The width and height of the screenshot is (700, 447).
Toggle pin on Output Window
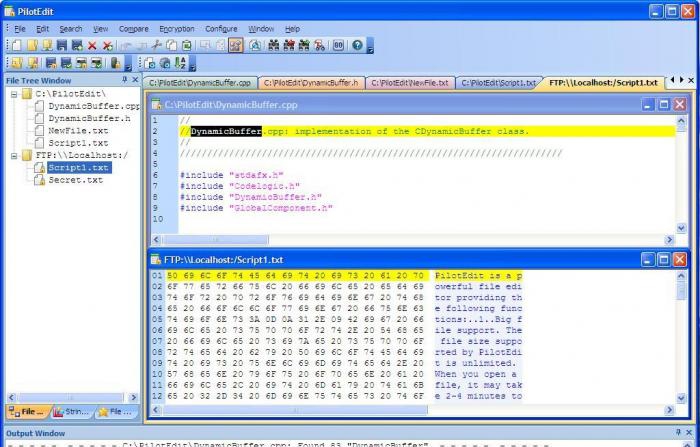click(678, 432)
